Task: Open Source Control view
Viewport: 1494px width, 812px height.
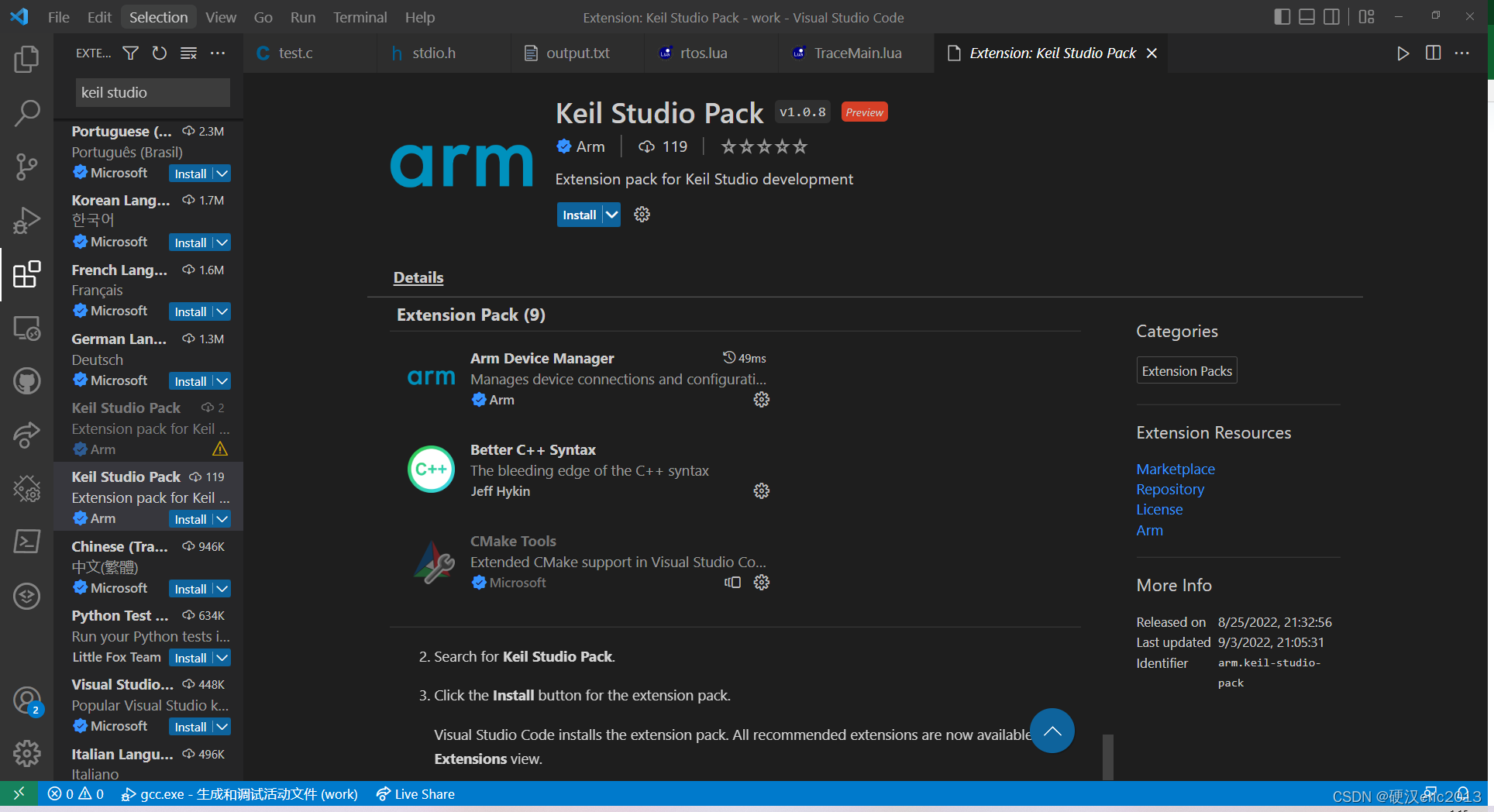Action: click(x=26, y=167)
